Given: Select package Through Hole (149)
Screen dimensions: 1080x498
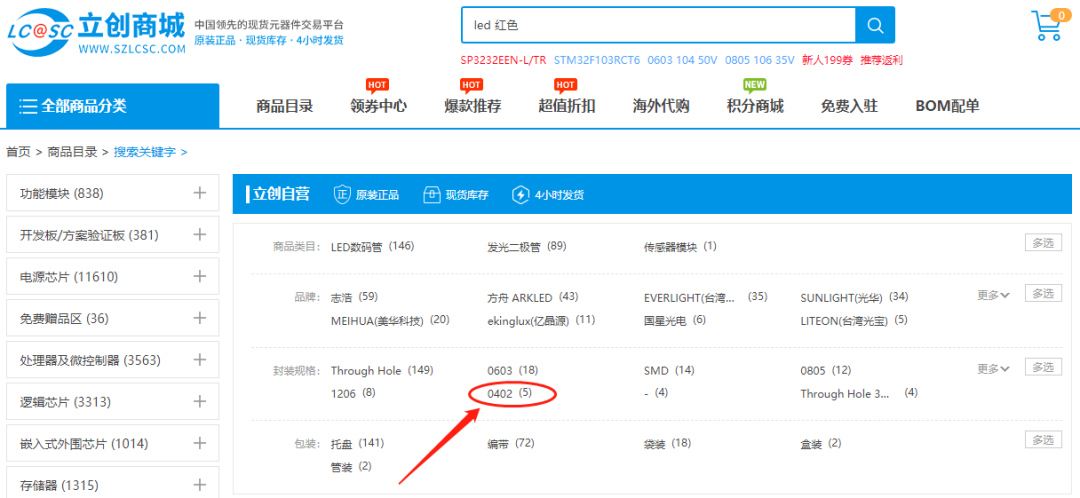Looking at the screenshot, I should pyautogui.click(x=382, y=371).
